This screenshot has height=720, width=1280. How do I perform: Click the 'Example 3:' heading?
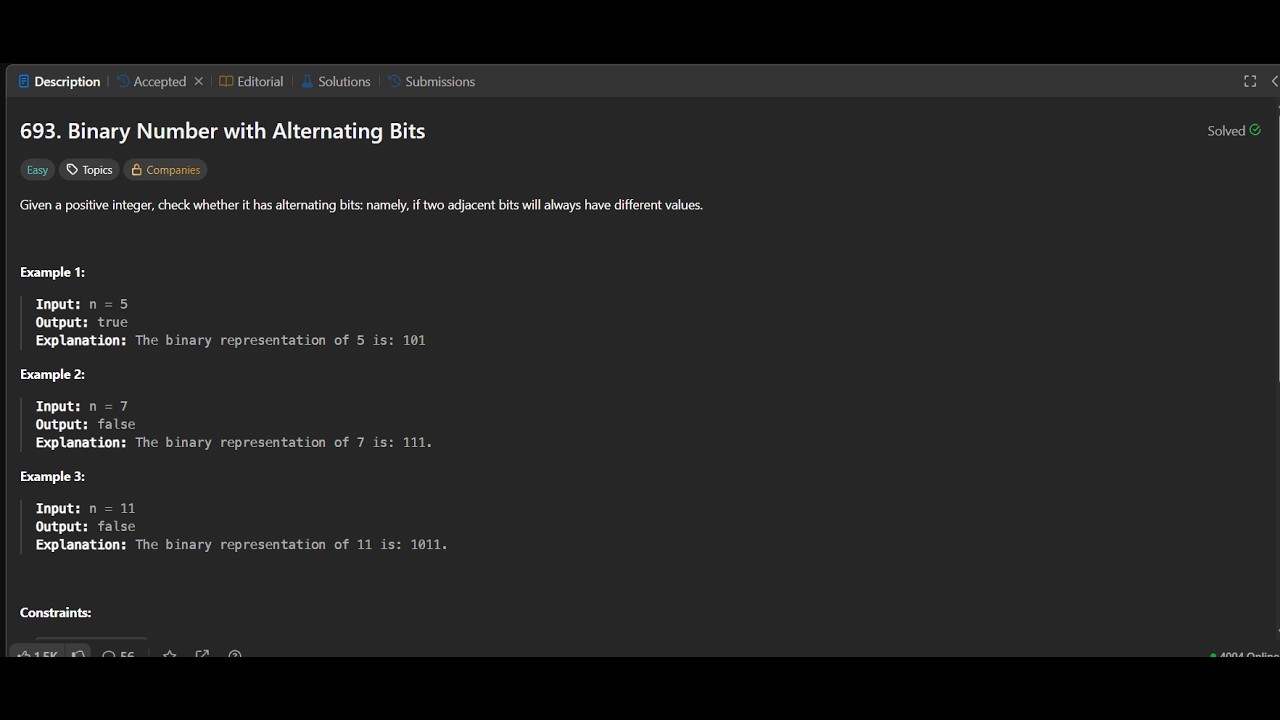52,476
